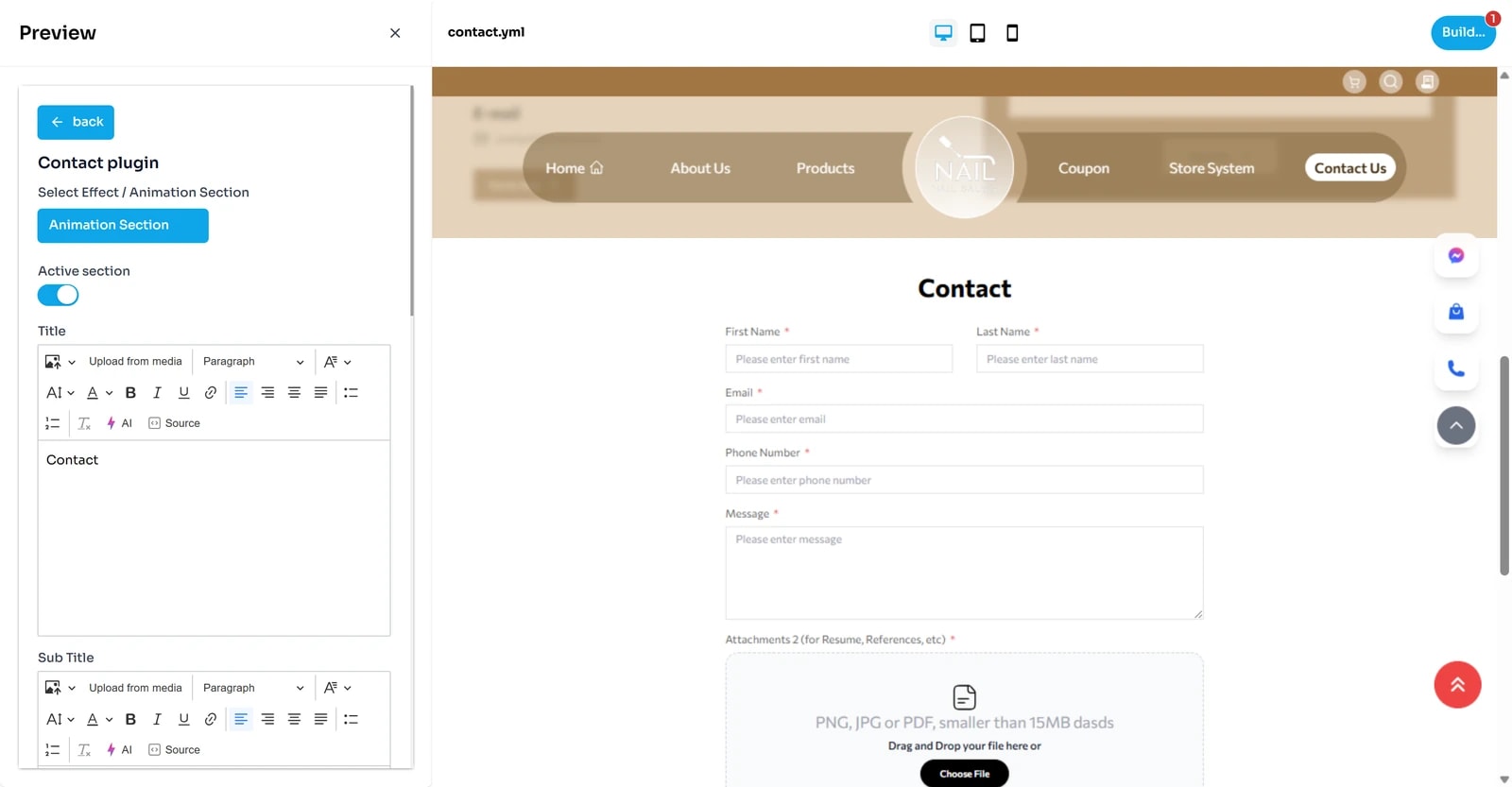Insert bulleted list in the Title editor
The image size is (1512, 787).
pos(351,393)
